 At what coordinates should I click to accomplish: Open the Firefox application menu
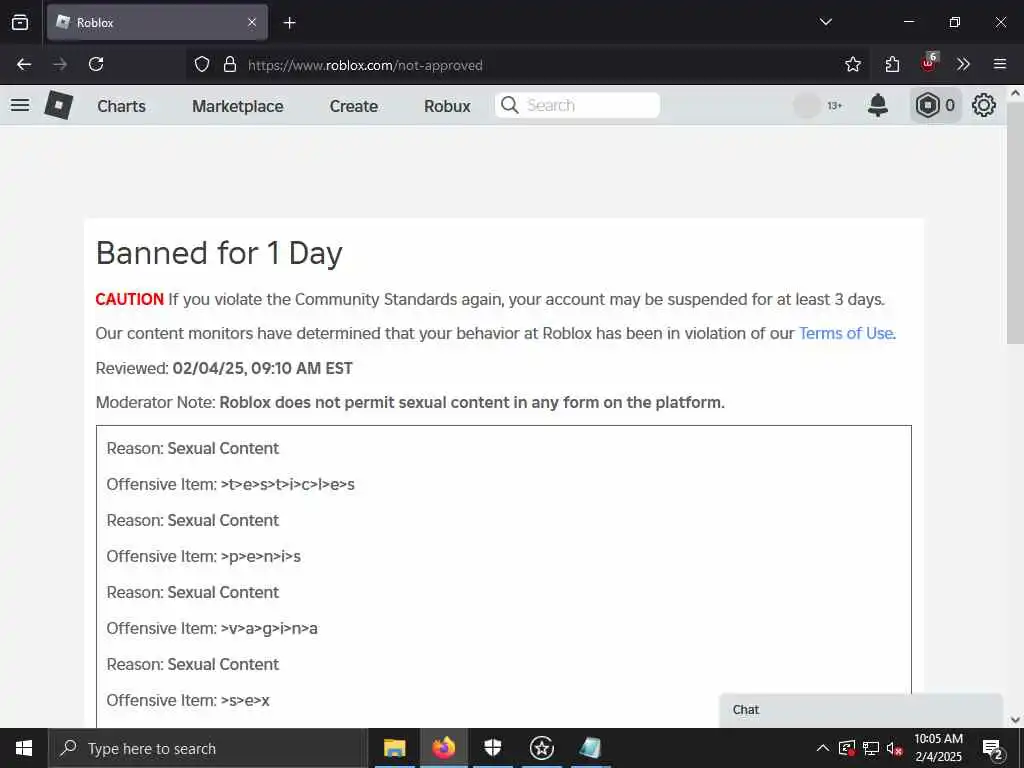[x=999, y=64]
